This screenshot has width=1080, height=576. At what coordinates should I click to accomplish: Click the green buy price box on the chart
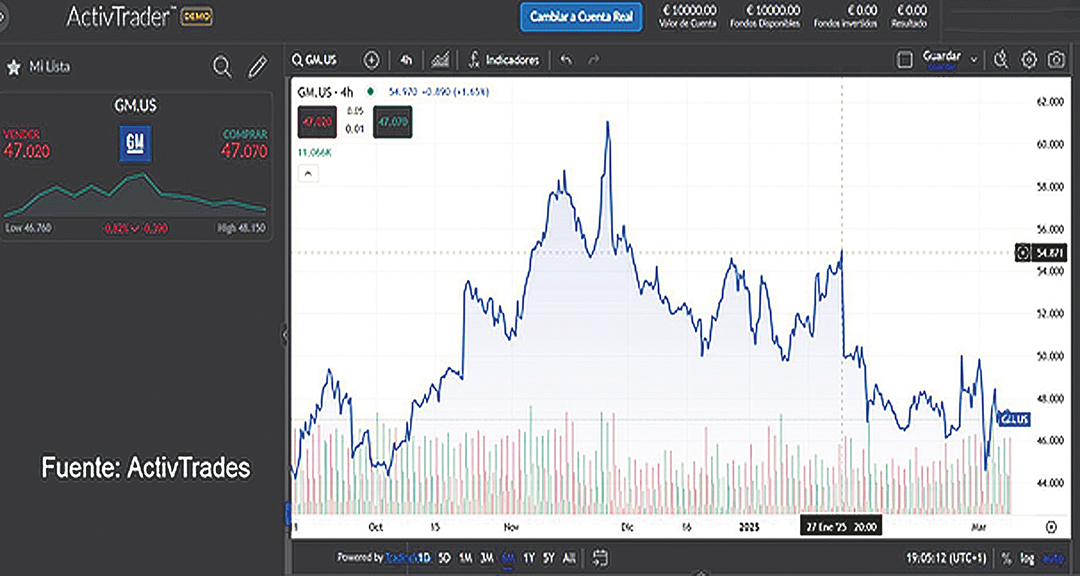pos(393,122)
